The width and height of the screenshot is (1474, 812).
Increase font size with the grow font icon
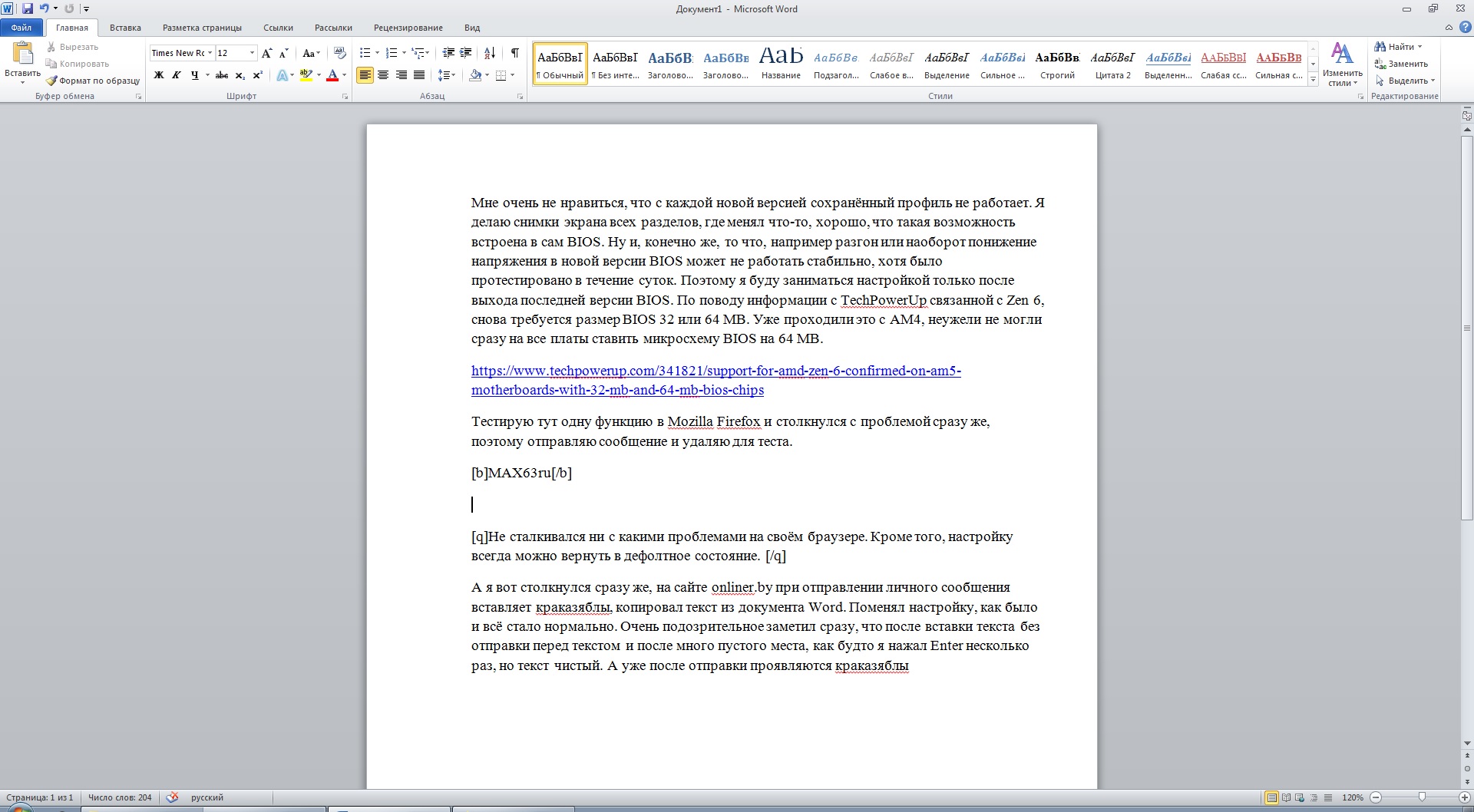(x=266, y=53)
